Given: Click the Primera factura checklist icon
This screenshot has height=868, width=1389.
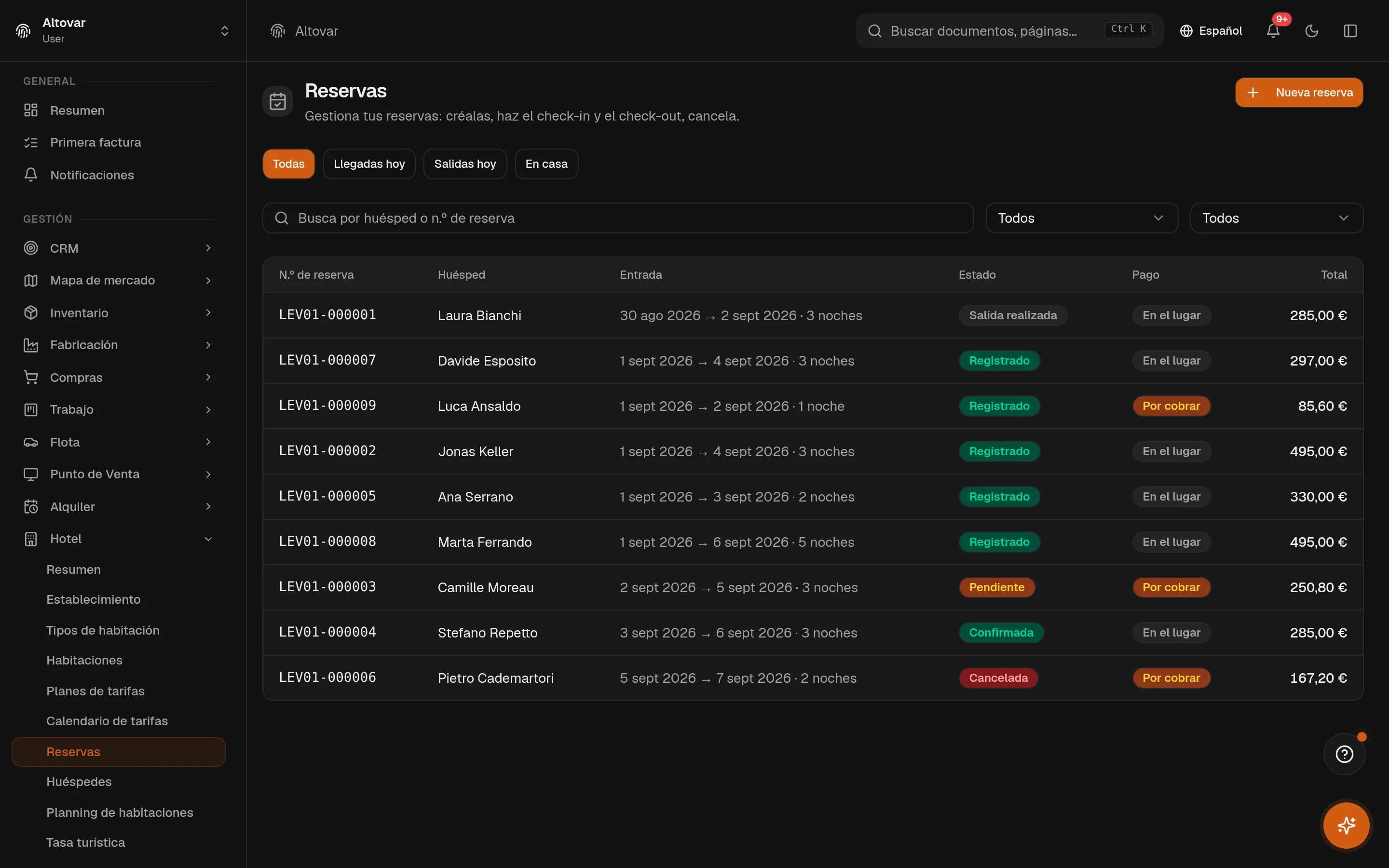Looking at the screenshot, I should pyautogui.click(x=31, y=142).
